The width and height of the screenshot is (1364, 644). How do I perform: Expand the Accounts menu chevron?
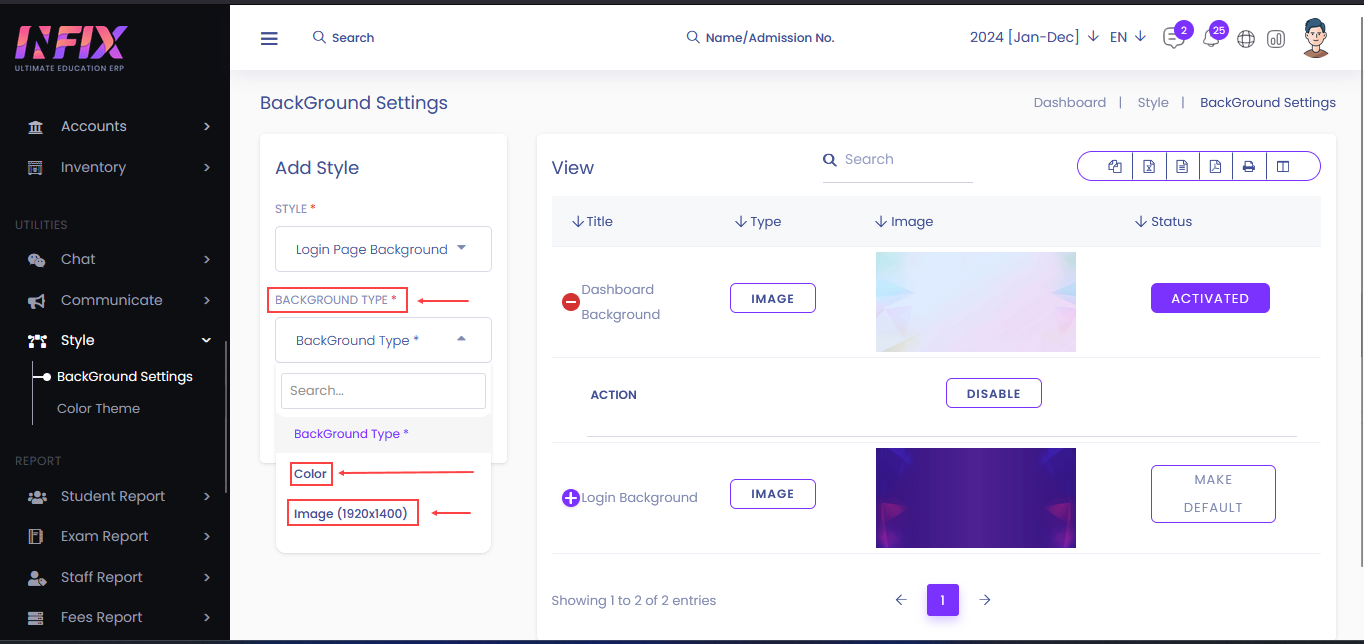[207, 127]
